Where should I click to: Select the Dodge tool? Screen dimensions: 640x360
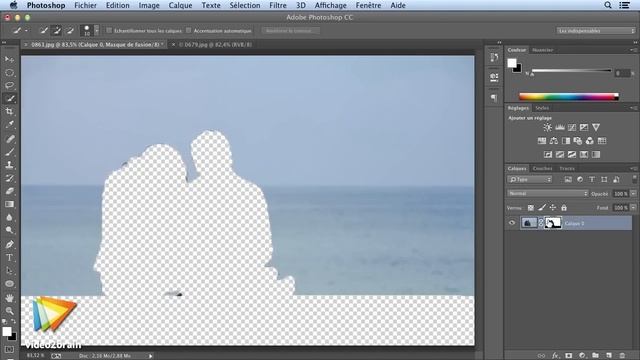coord(9,230)
